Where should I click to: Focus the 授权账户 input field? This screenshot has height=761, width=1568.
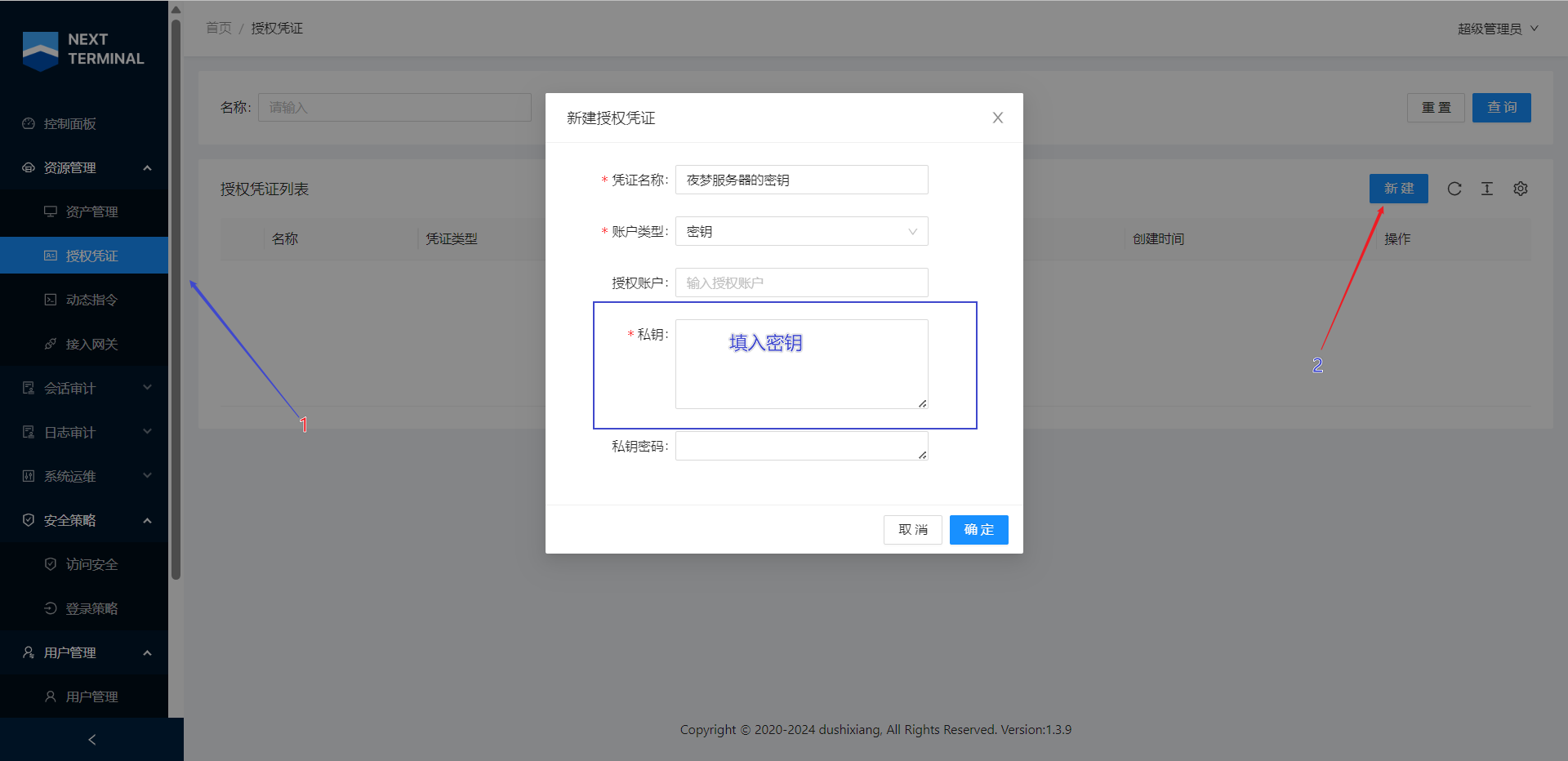pos(801,283)
